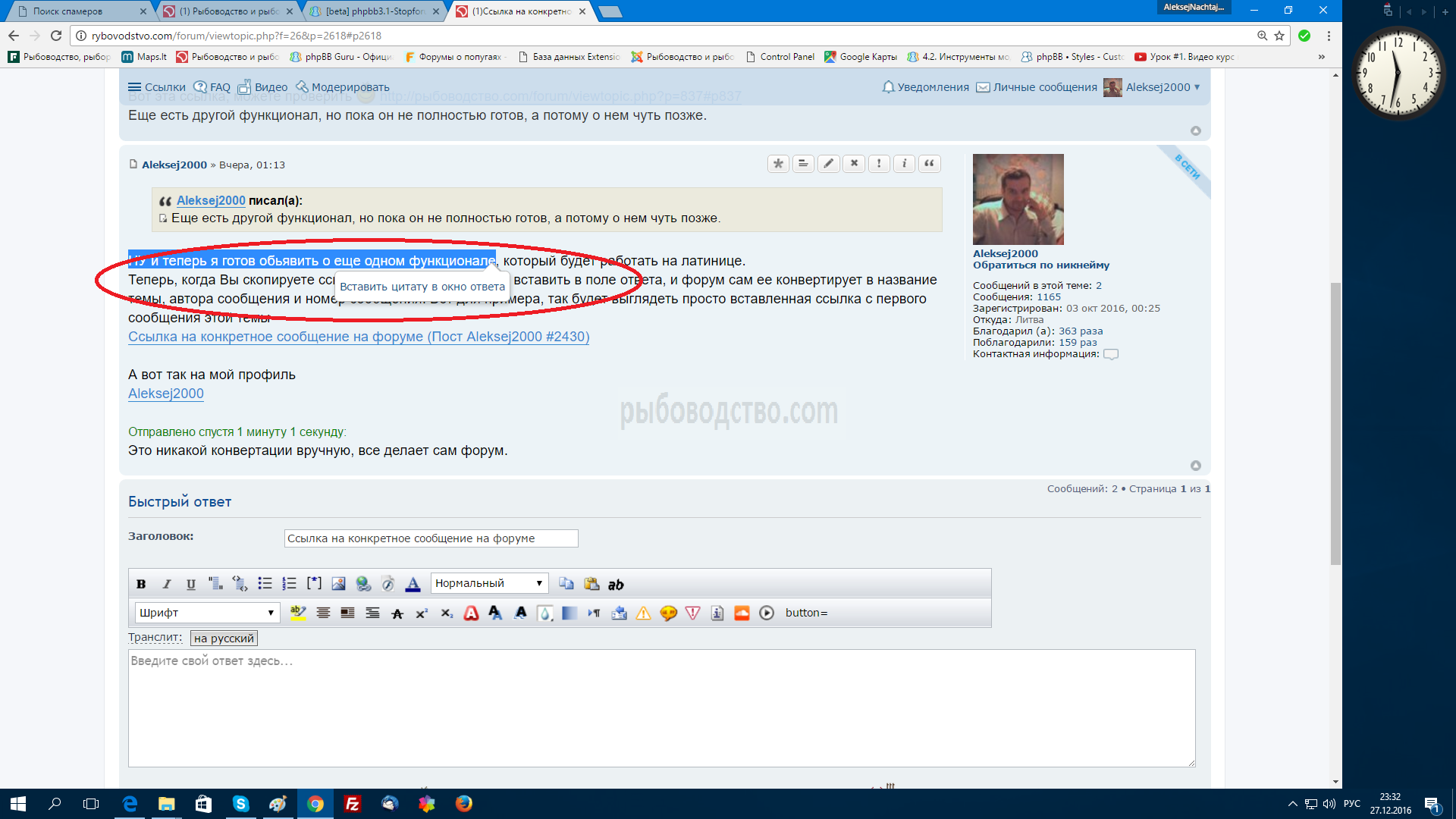
Task: Click the Bold formatting icon
Action: coord(141,584)
